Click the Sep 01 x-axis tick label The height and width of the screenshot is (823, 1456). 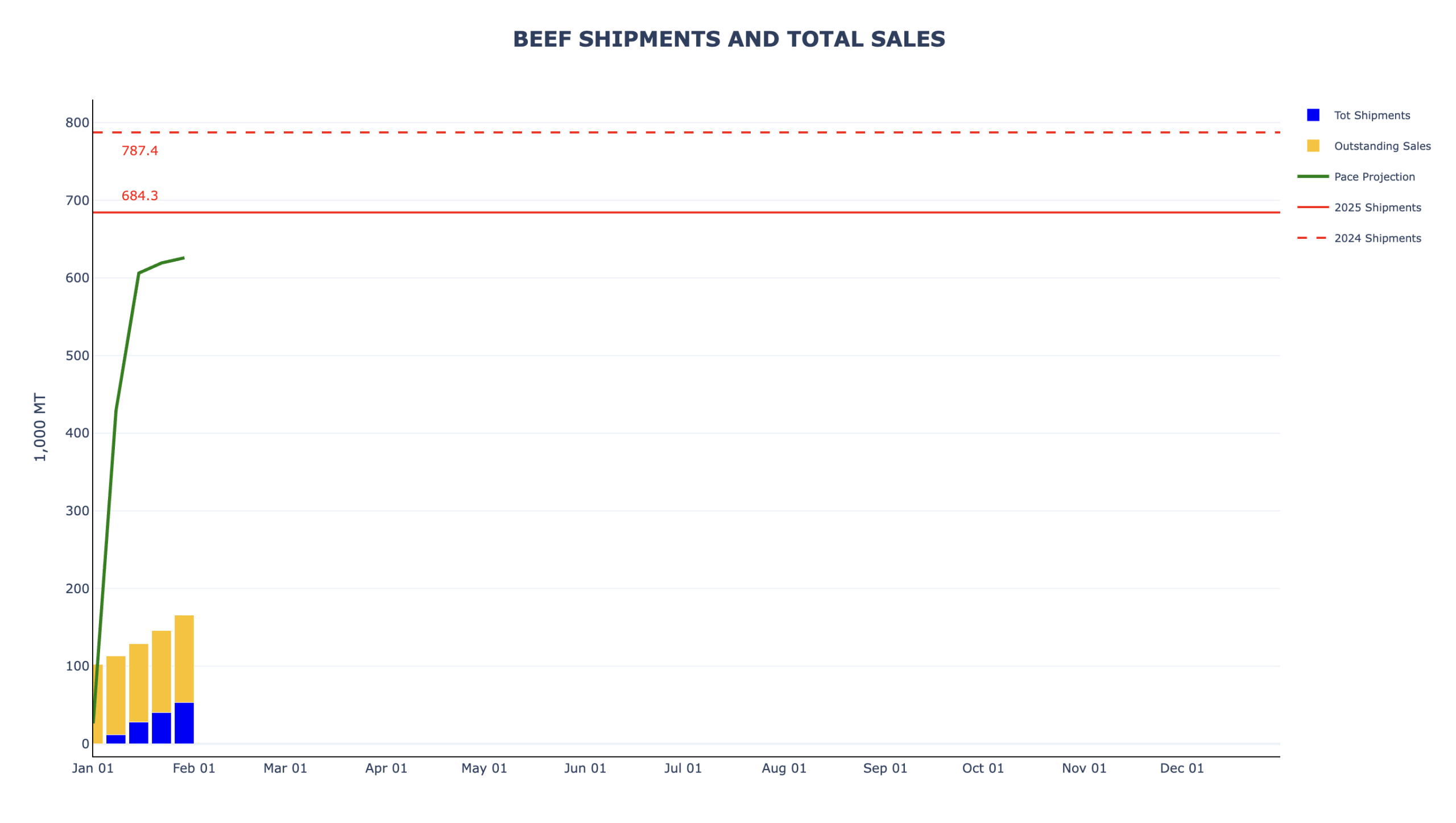click(884, 768)
